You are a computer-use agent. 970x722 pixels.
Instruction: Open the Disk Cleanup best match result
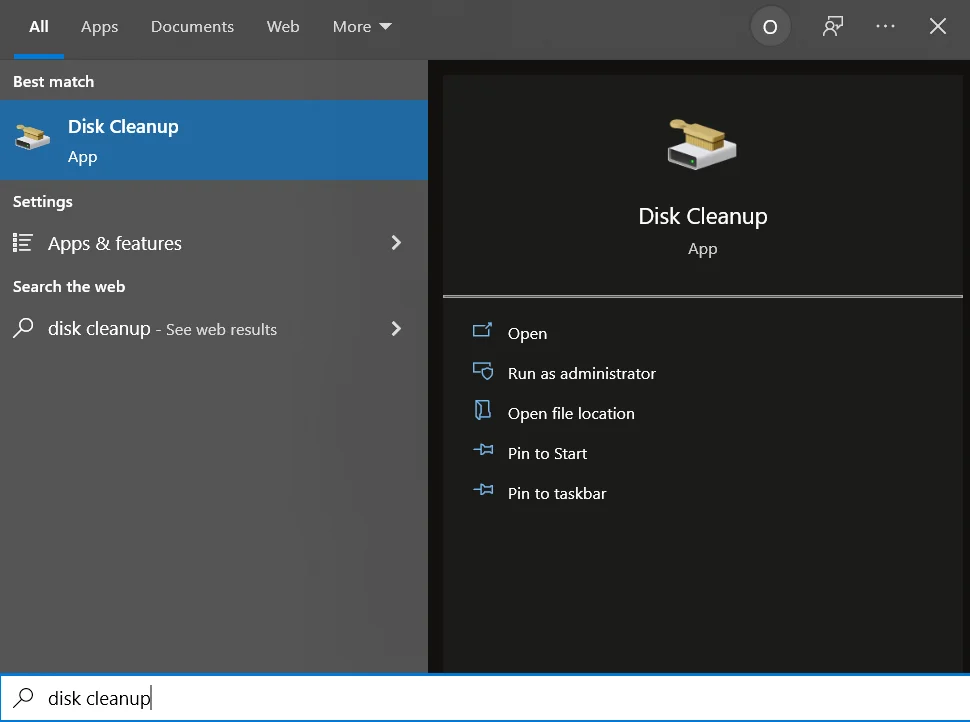click(x=213, y=140)
